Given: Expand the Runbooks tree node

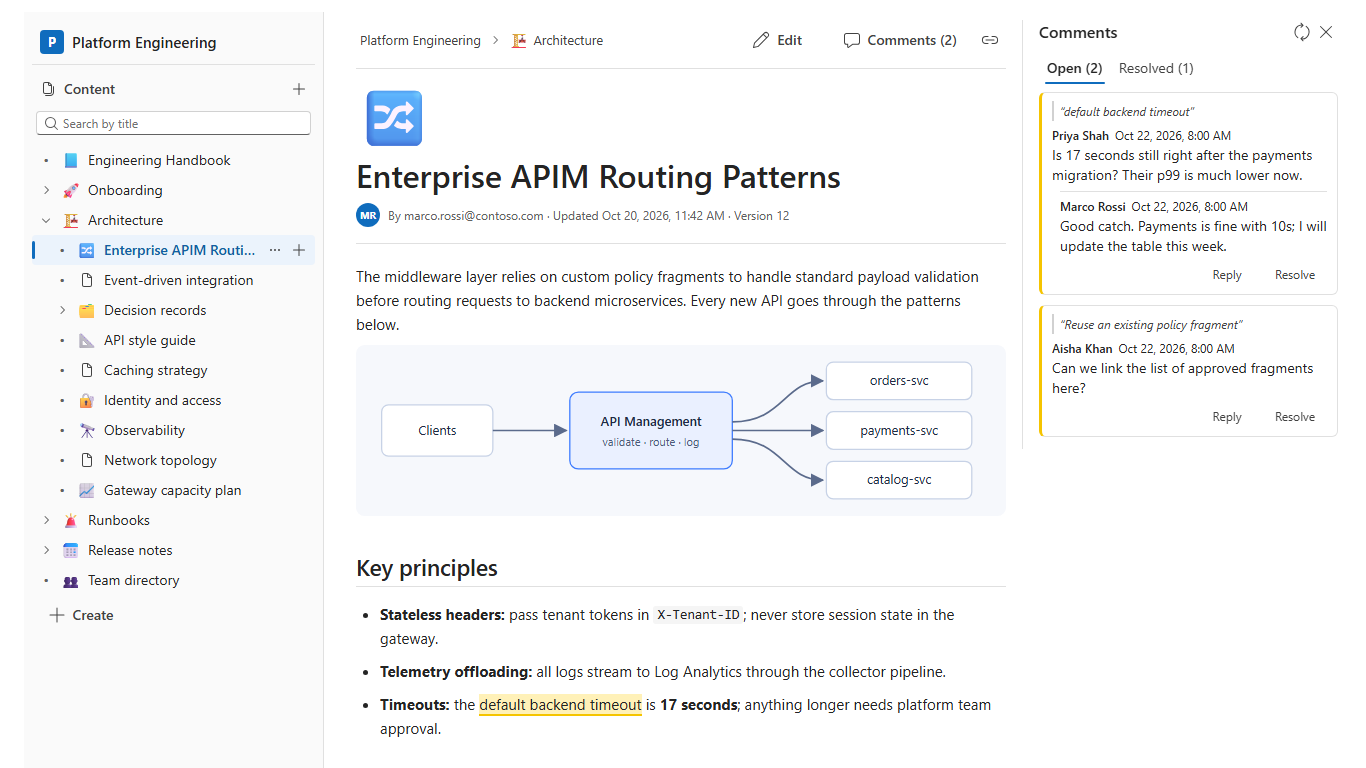Looking at the screenshot, I should [46, 520].
